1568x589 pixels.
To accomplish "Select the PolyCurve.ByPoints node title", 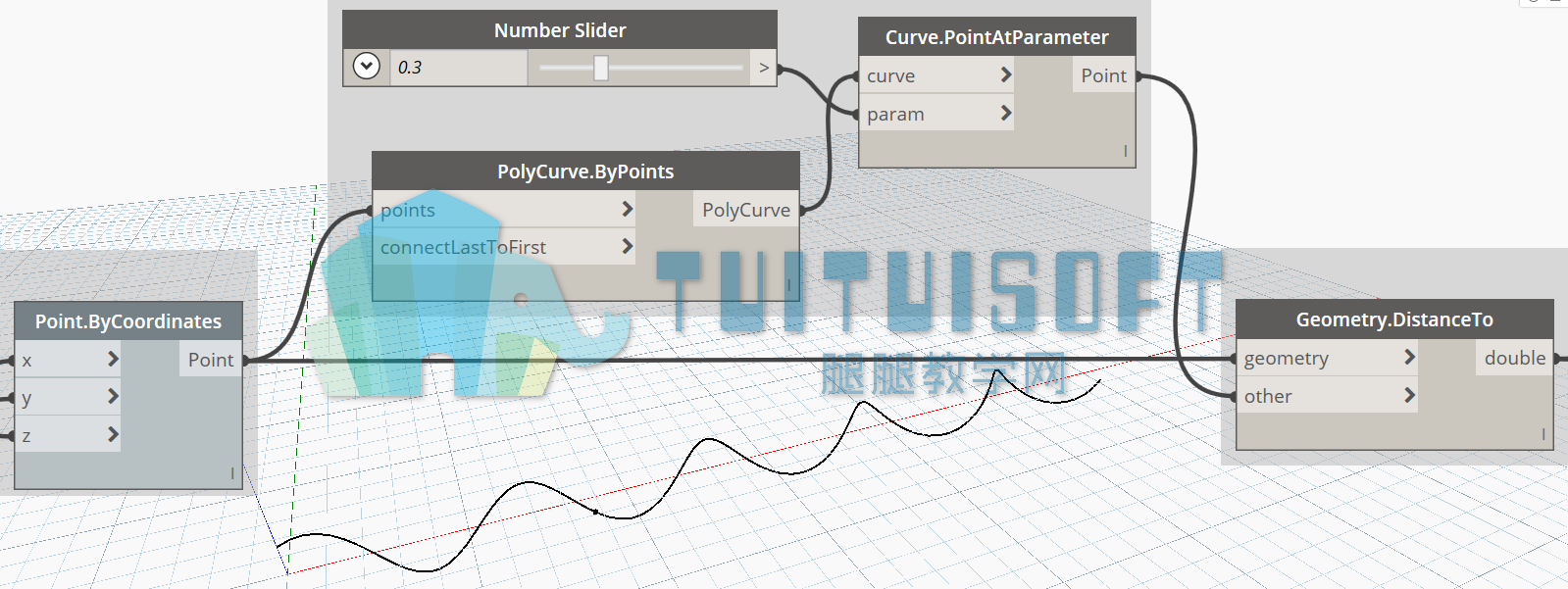I will point(585,172).
